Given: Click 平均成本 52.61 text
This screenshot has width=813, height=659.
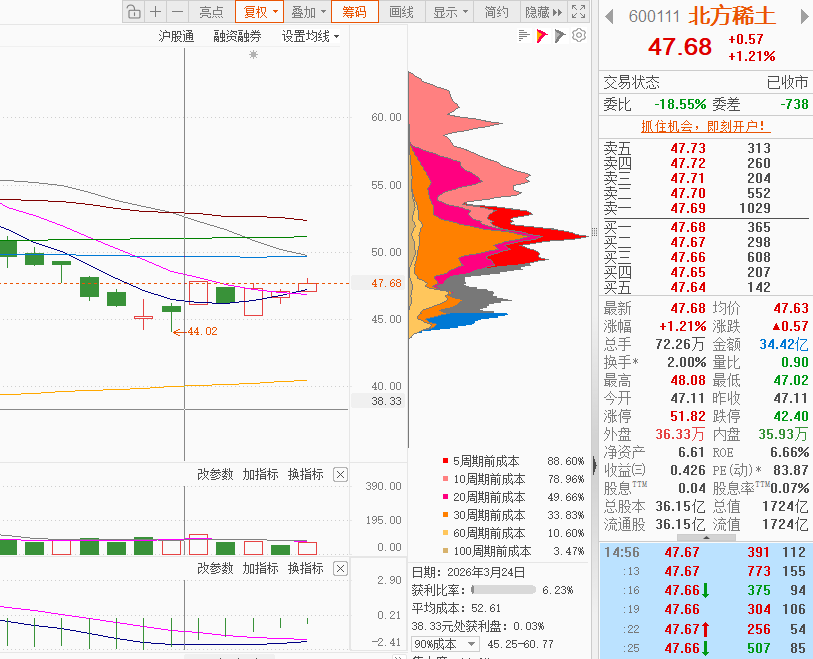Looking at the screenshot, I should pos(456,608).
